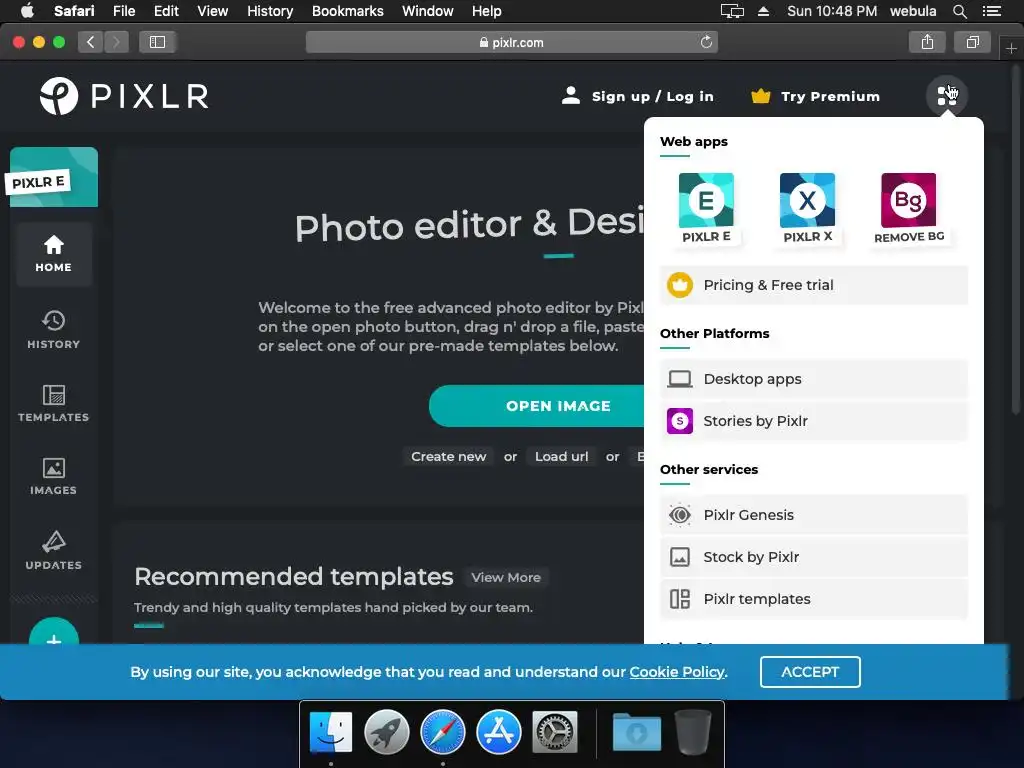Open the Remove BG web app icon
The width and height of the screenshot is (1024, 768).
[908, 208]
